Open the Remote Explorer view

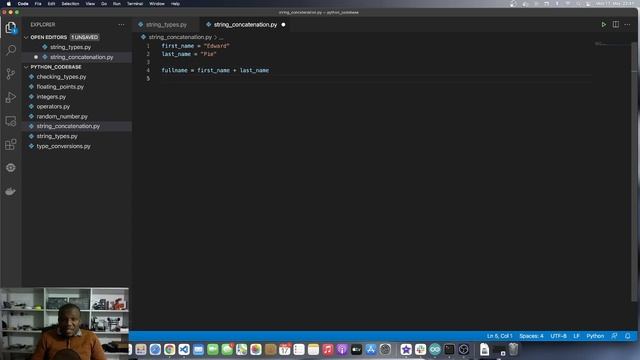[x=11, y=121]
